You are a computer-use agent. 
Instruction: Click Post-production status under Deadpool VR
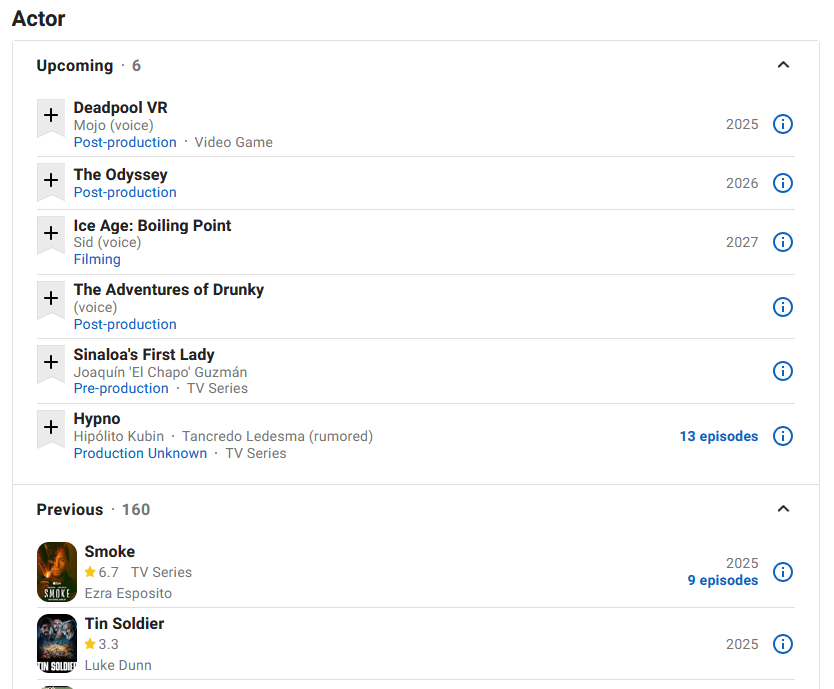[125, 142]
